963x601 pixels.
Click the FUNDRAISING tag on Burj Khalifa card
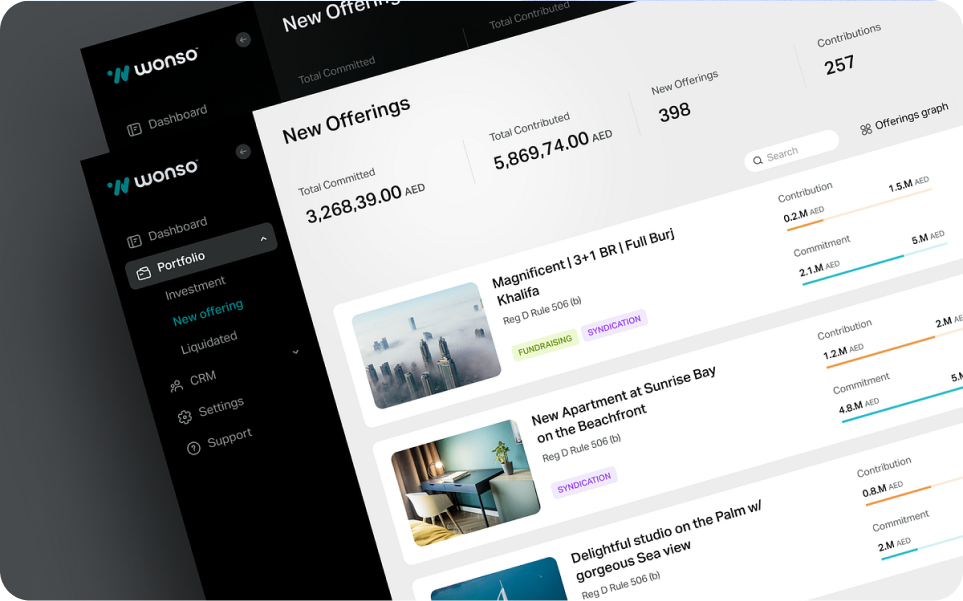click(545, 346)
